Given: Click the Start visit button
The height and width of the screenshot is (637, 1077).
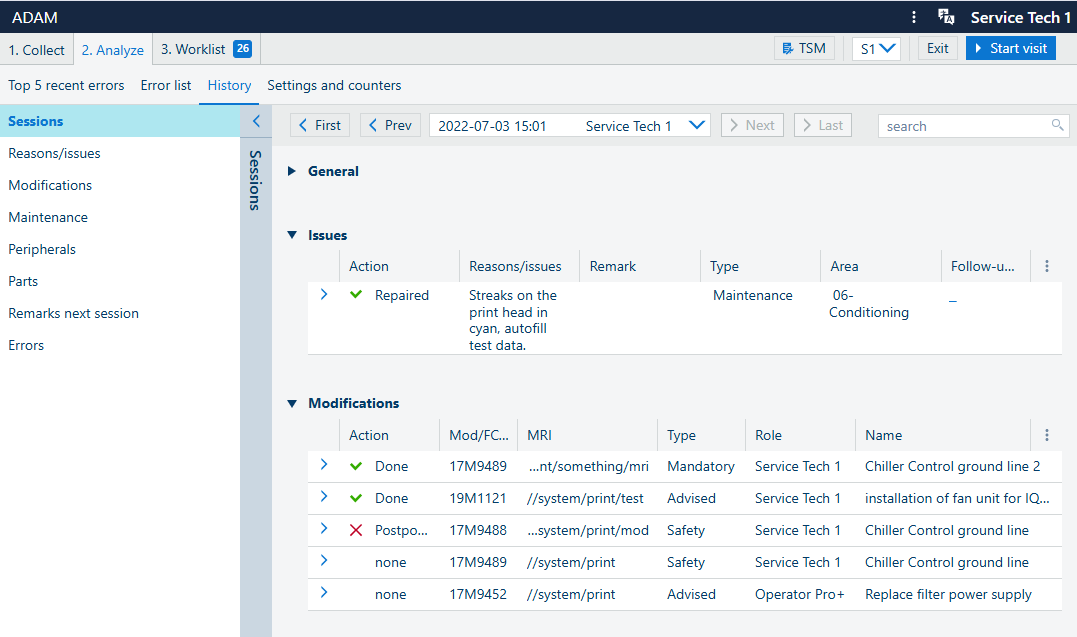Looking at the screenshot, I should pyautogui.click(x=1010, y=48).
